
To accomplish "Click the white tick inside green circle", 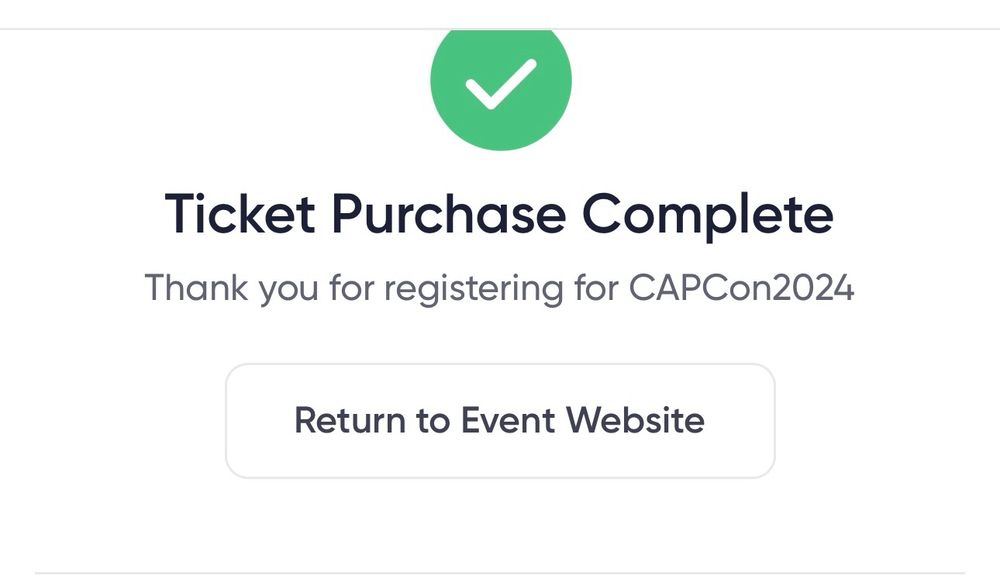I will pyautogui.click(x=500, y=85).
